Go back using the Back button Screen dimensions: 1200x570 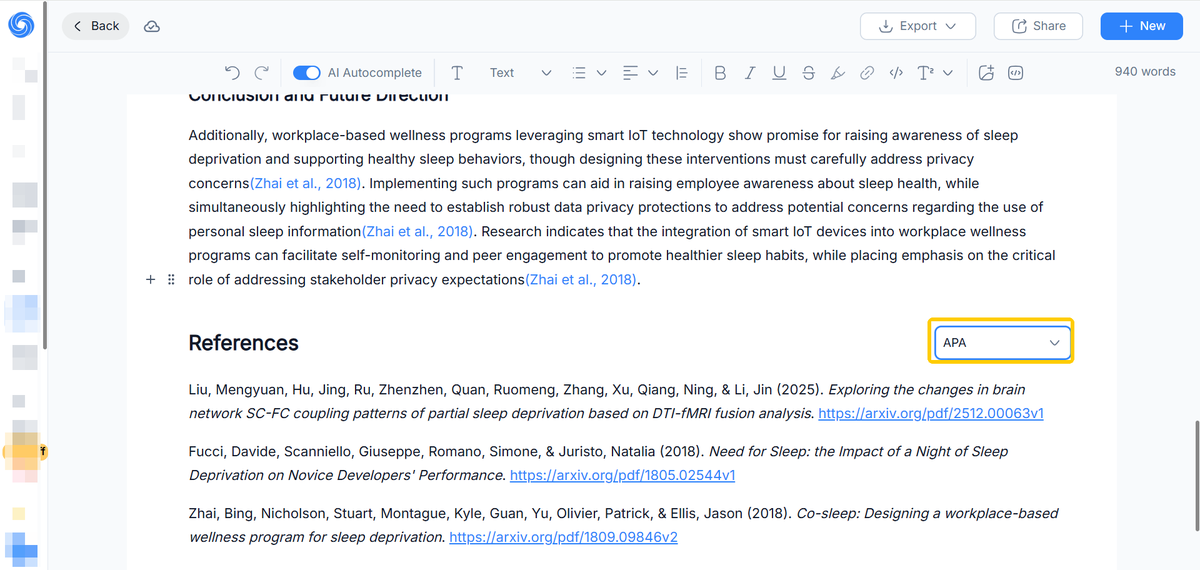click(96, 26)
